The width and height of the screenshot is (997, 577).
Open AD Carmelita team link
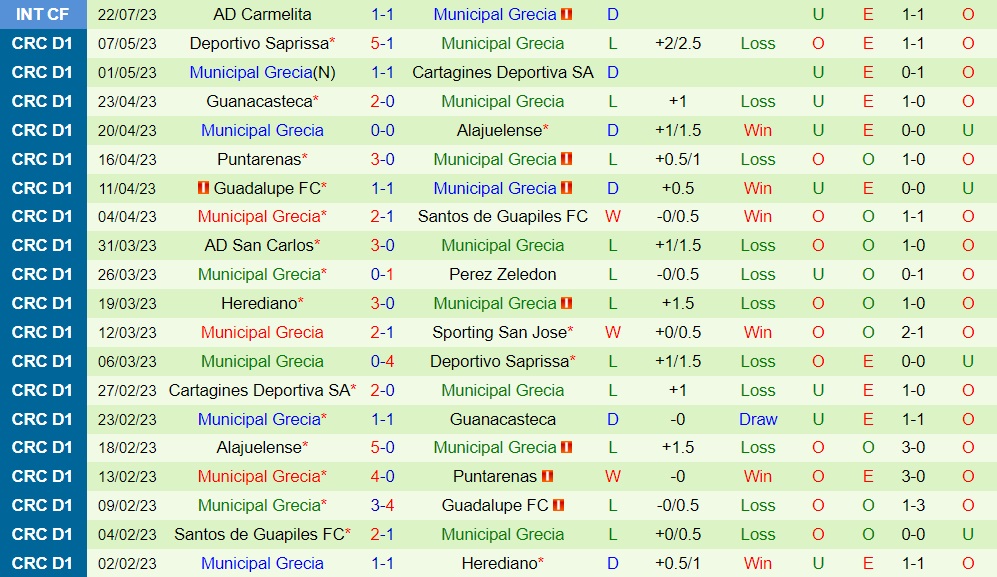pyautogui.click(x=262, y=15)
